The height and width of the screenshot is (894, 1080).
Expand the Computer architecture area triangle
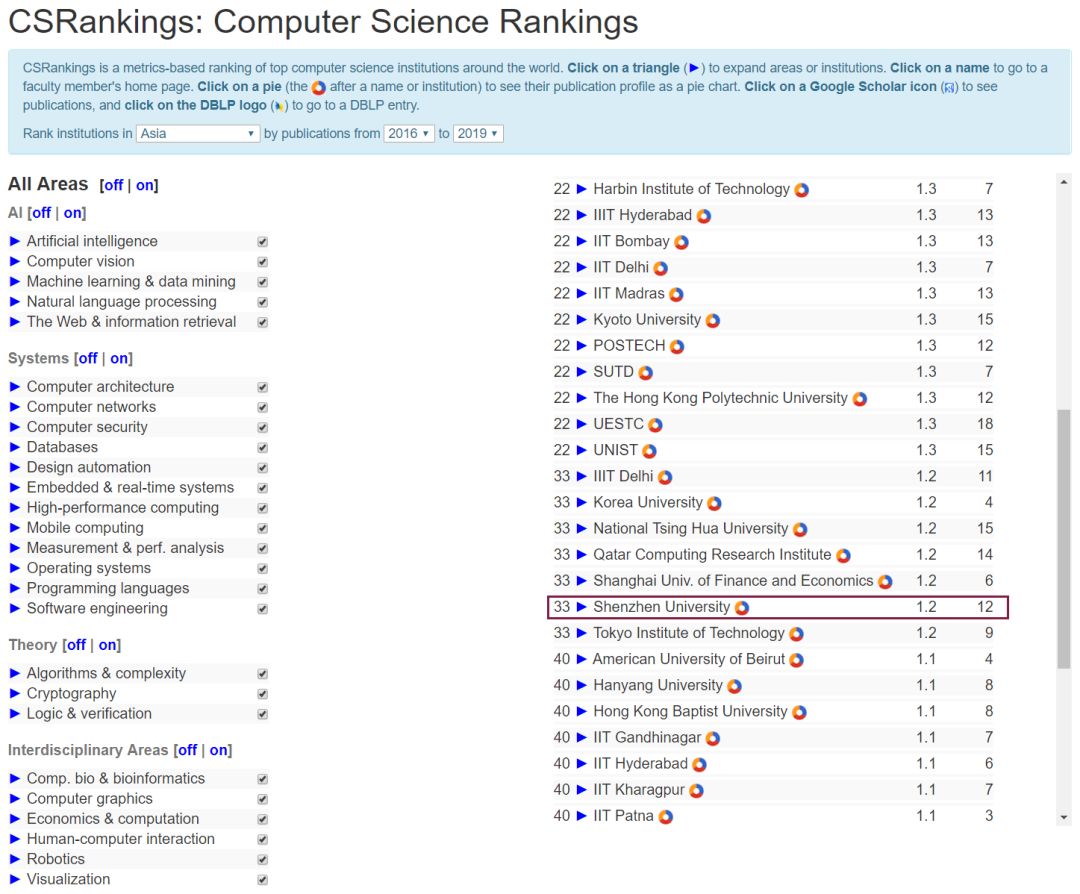coord(14,387)
